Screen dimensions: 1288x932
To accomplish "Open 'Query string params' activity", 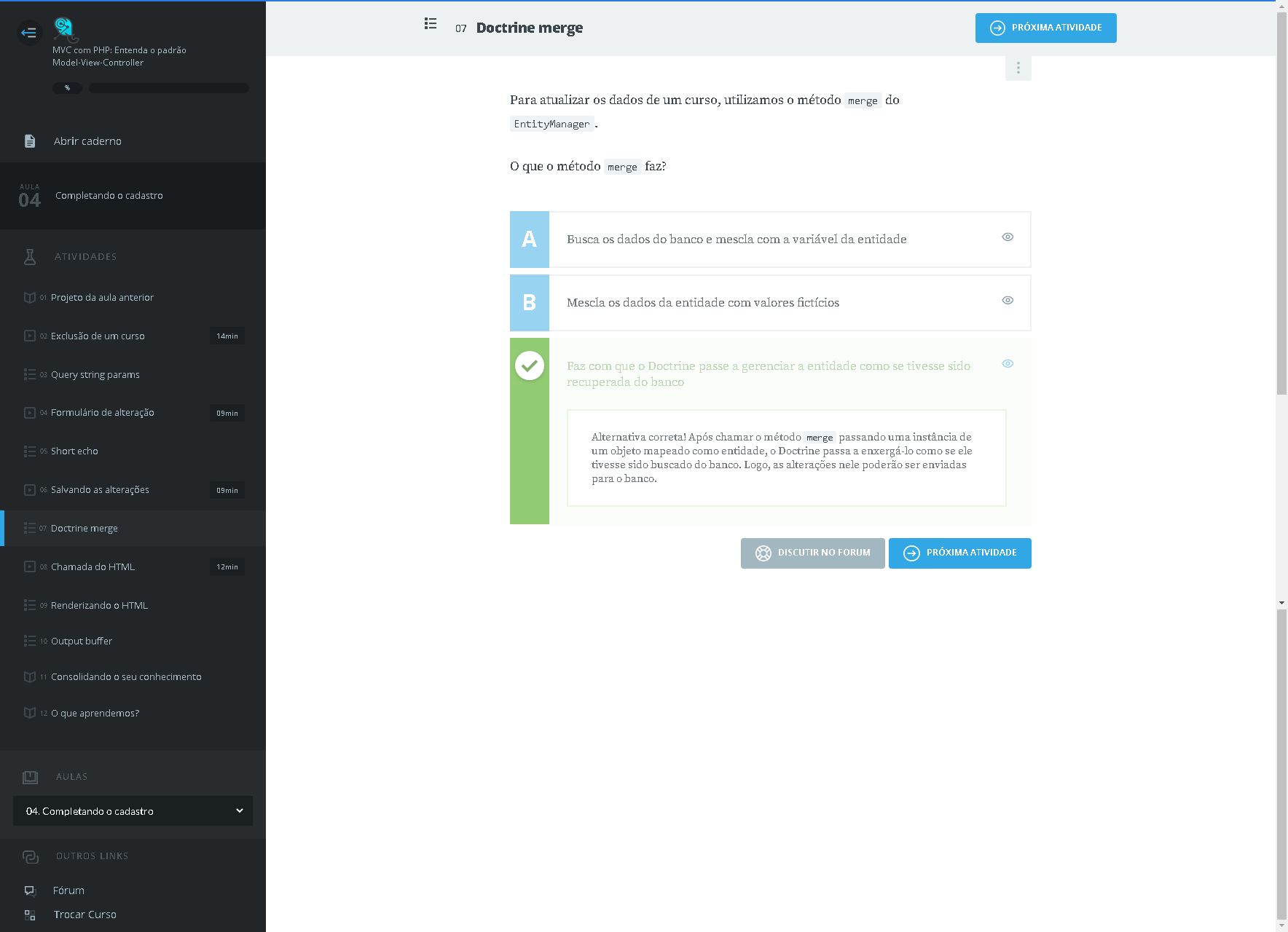I will point(95,374).
